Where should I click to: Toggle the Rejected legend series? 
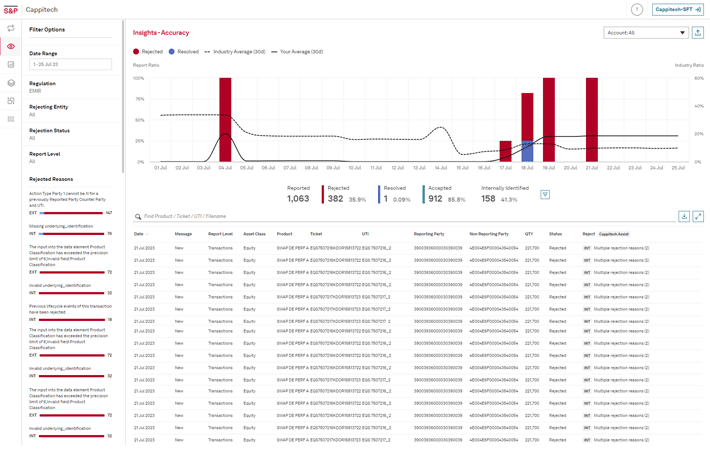pos(148,52)
